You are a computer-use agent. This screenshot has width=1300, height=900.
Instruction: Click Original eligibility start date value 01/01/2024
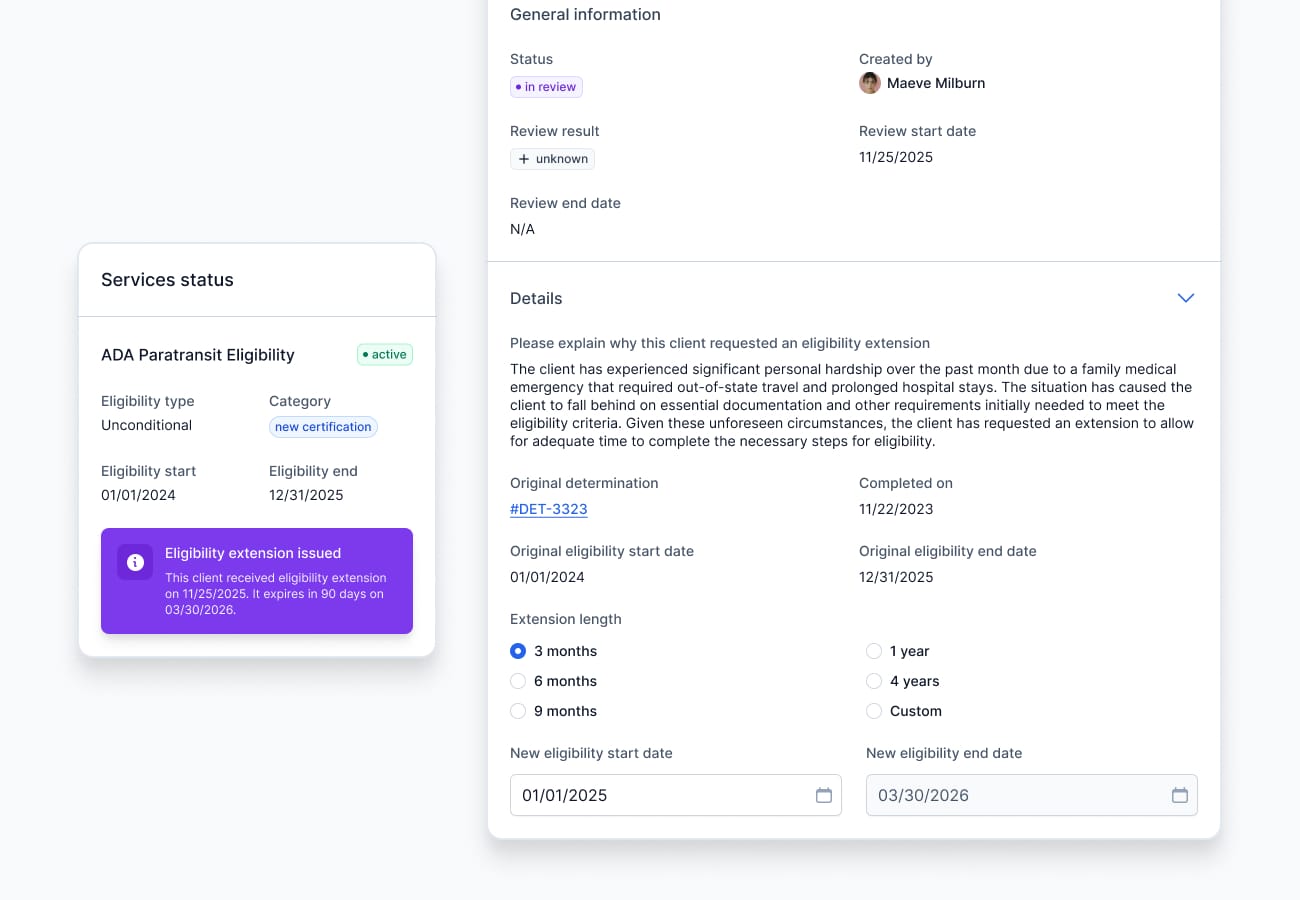547,577
